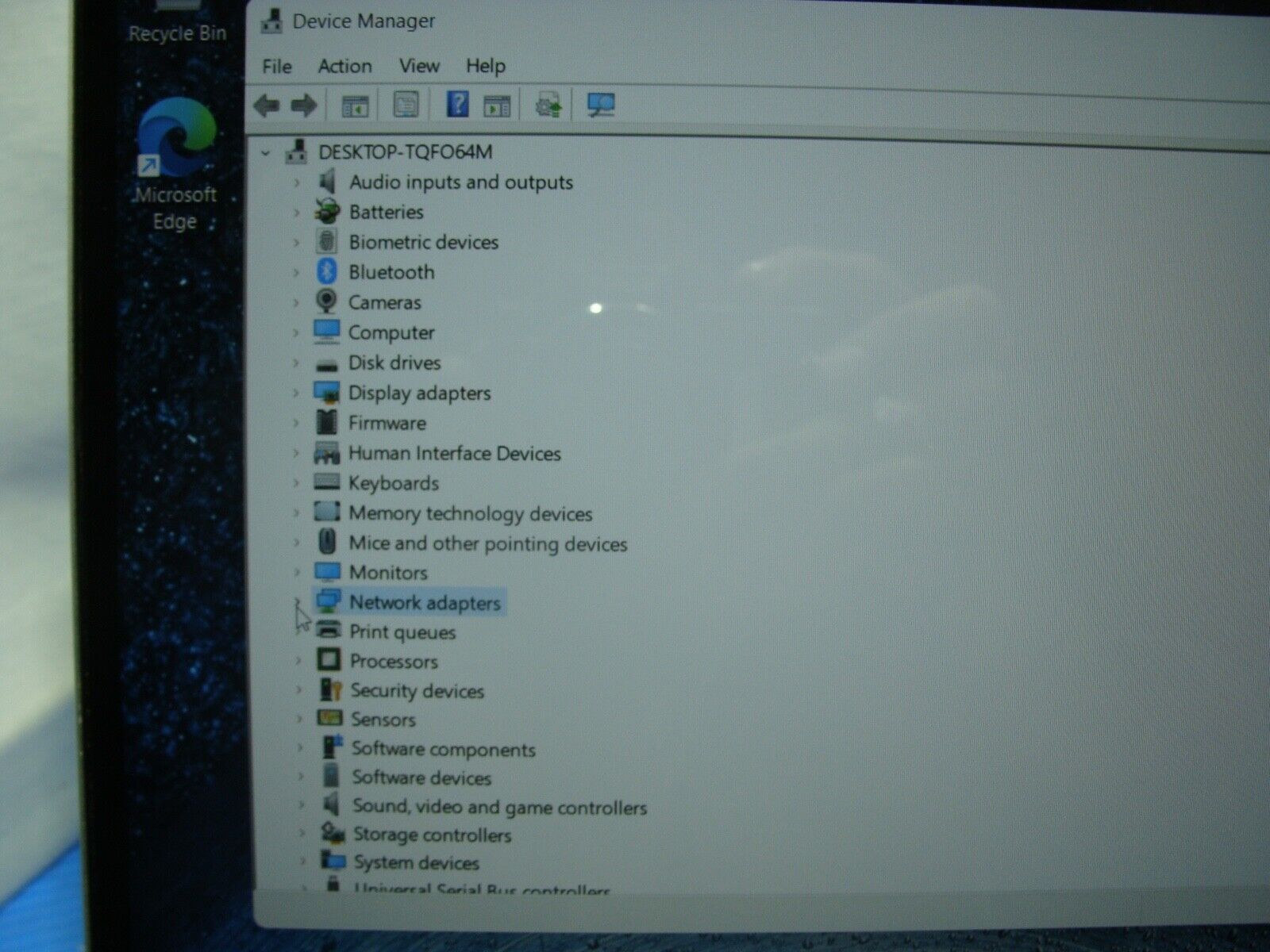Open Microsoft Edge desktop shortcut
This screenshot has width=1270, height=952.
point(175,165)
